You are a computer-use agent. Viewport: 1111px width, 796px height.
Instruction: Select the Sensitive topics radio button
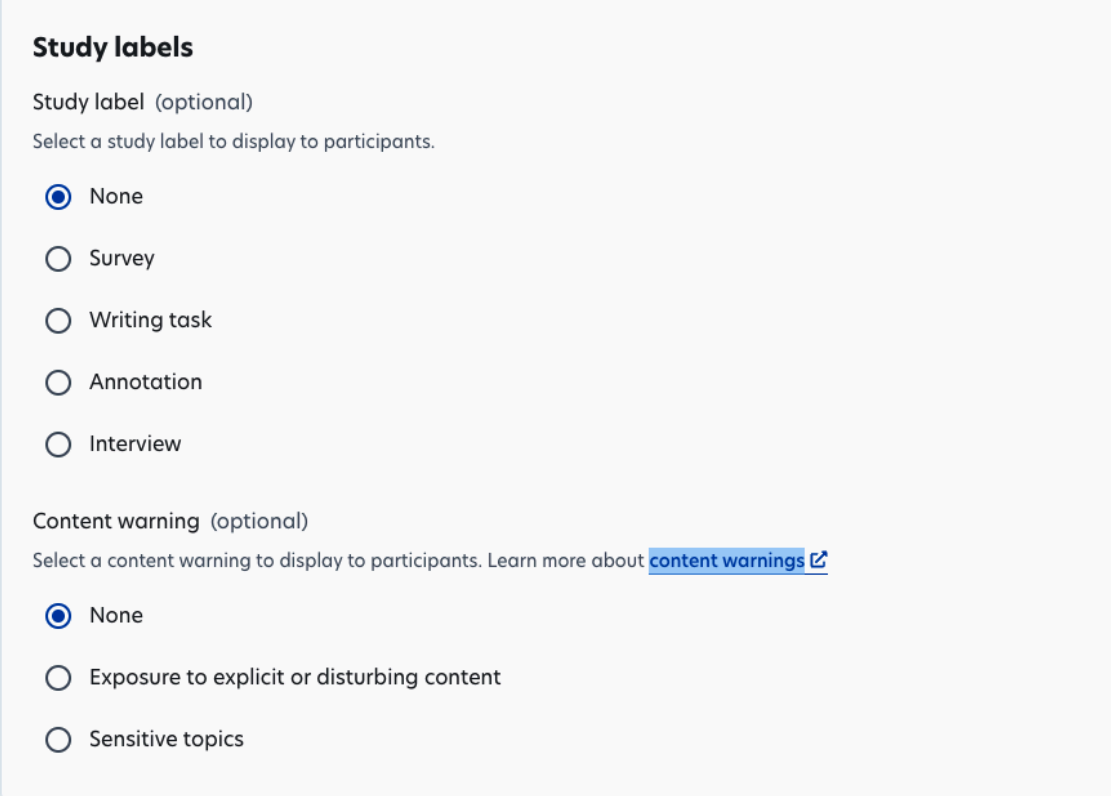[58, 740]
